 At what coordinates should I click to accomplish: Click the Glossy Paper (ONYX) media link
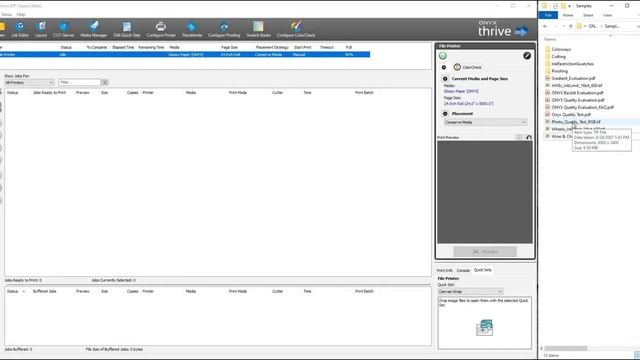(461, 91)
